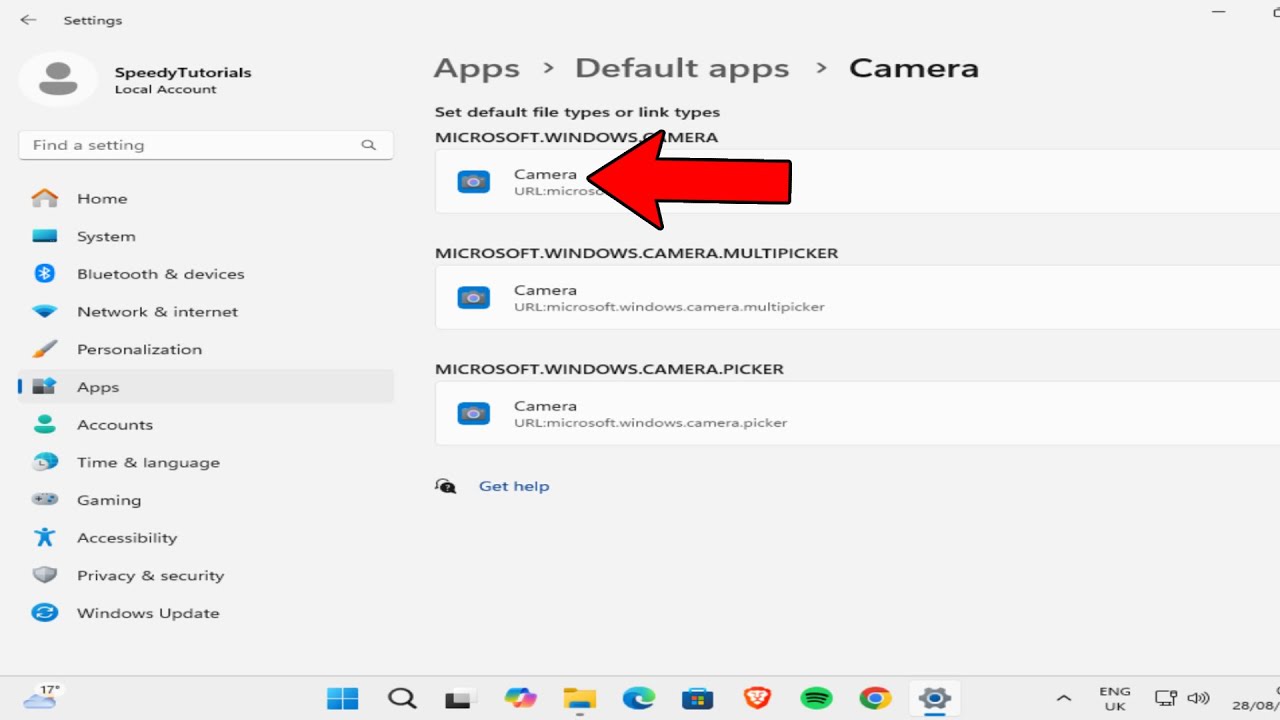Open Personalization settings
The image size is (1280, 720).
pyautogui.click(x=206, y=349)
